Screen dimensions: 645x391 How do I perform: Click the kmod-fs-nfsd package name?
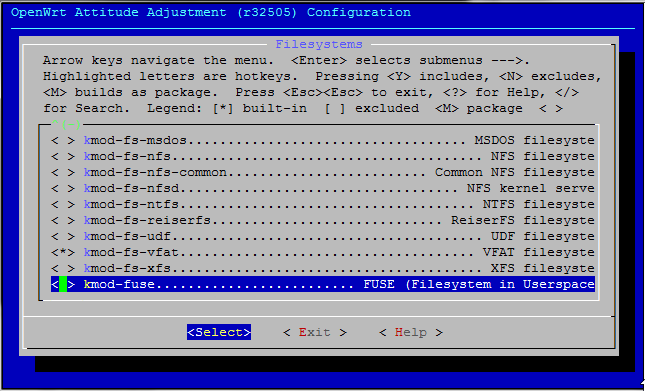coord(131,189)
